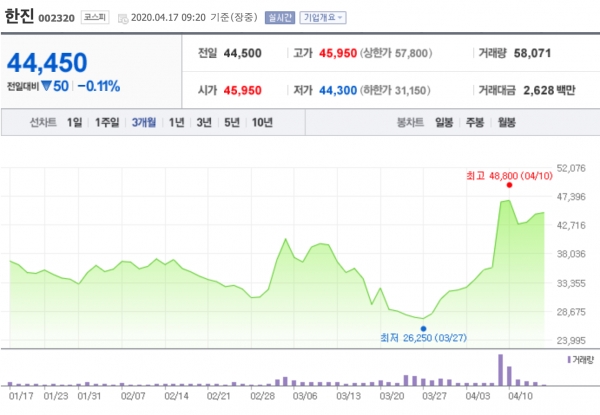600x415 pixels.
Task: Click the tallest volume bar before 04/10
Action: point(500,370)
